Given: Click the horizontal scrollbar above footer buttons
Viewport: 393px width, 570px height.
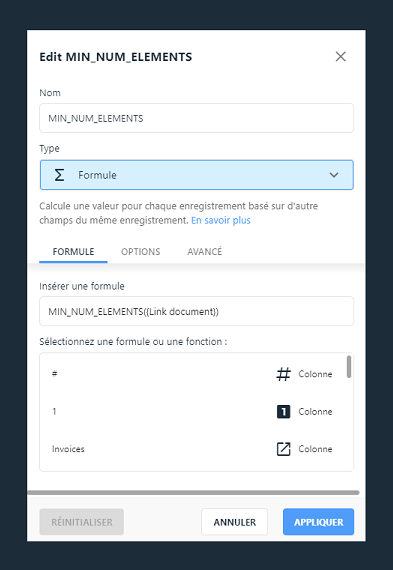Looking at the screenshot, I should [x=193, y=493].
